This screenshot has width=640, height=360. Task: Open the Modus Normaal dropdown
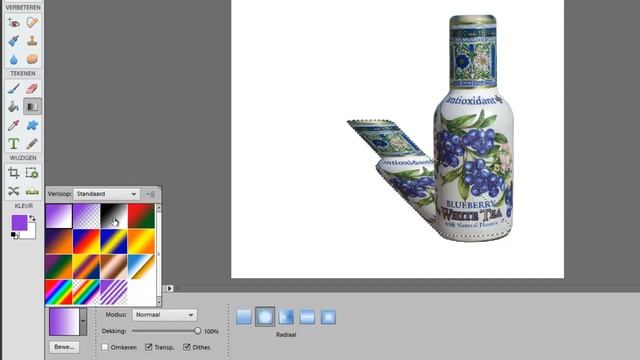pyautogui.click(x=164, y=315)
